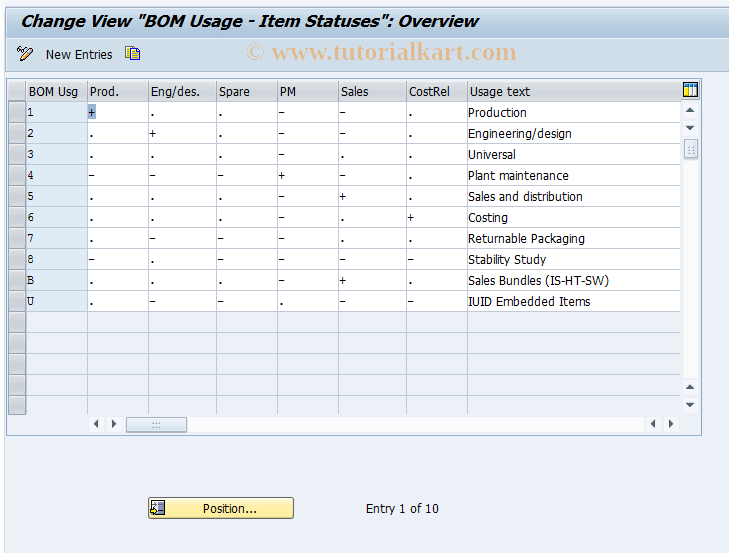This screenshot has height=553, width=729.
Task: Select the row for BOM usage B
Action: click(17, 280)
